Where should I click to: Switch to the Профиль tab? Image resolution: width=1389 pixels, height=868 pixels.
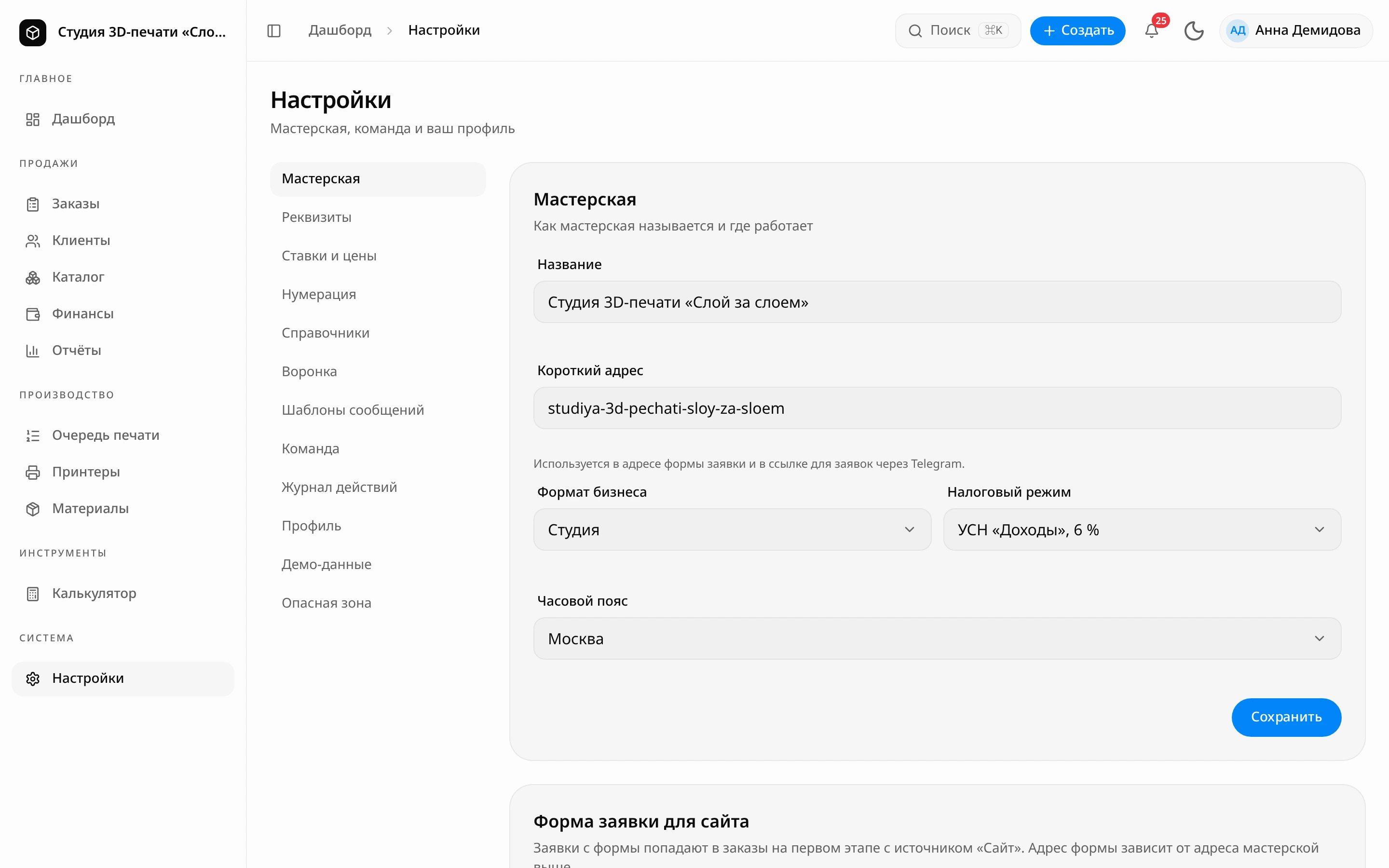(x=378, y=526)
